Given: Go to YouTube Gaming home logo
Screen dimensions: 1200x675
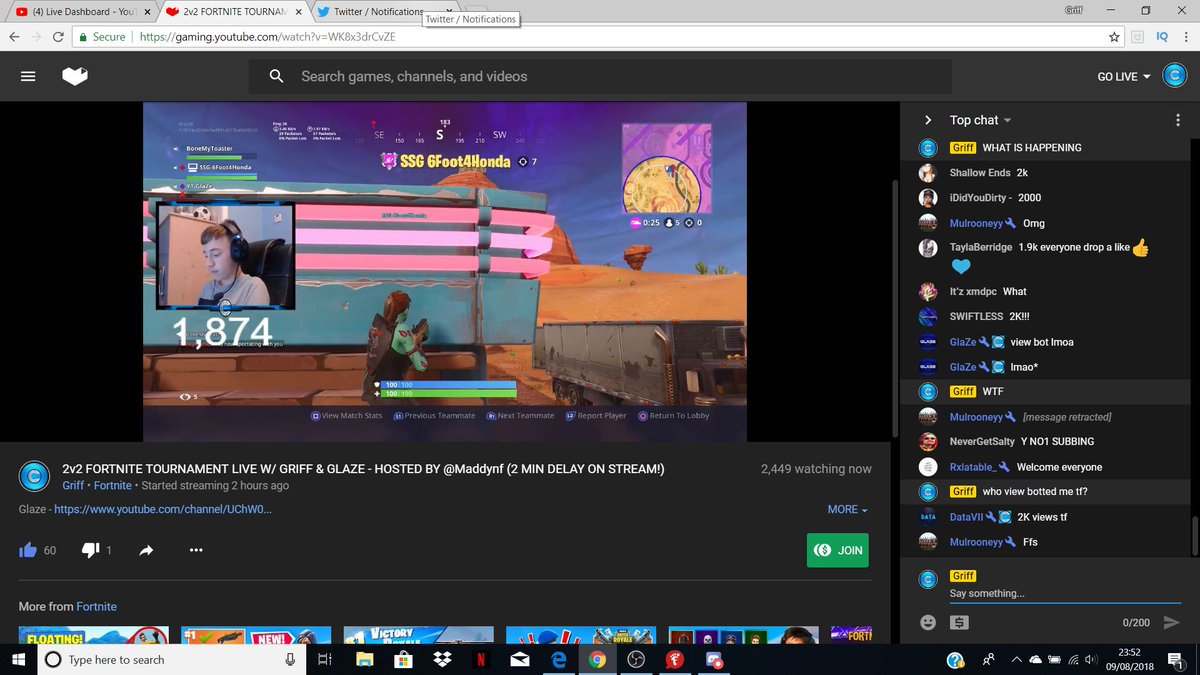Looking at the screenshot, I should point(76,76).
